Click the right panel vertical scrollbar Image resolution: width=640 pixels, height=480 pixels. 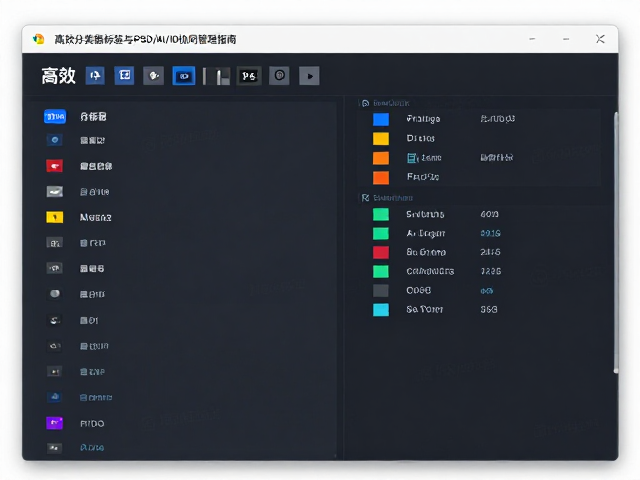point(616,242)
